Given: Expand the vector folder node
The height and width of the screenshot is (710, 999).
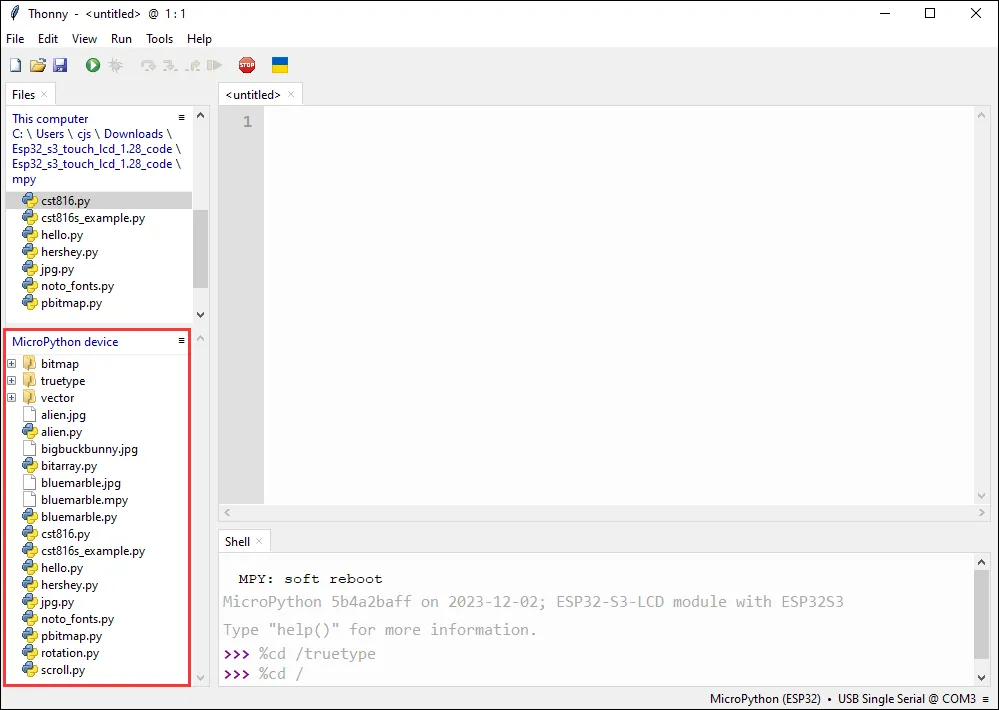Looking at the screenshot, I should tap(12, 398).
